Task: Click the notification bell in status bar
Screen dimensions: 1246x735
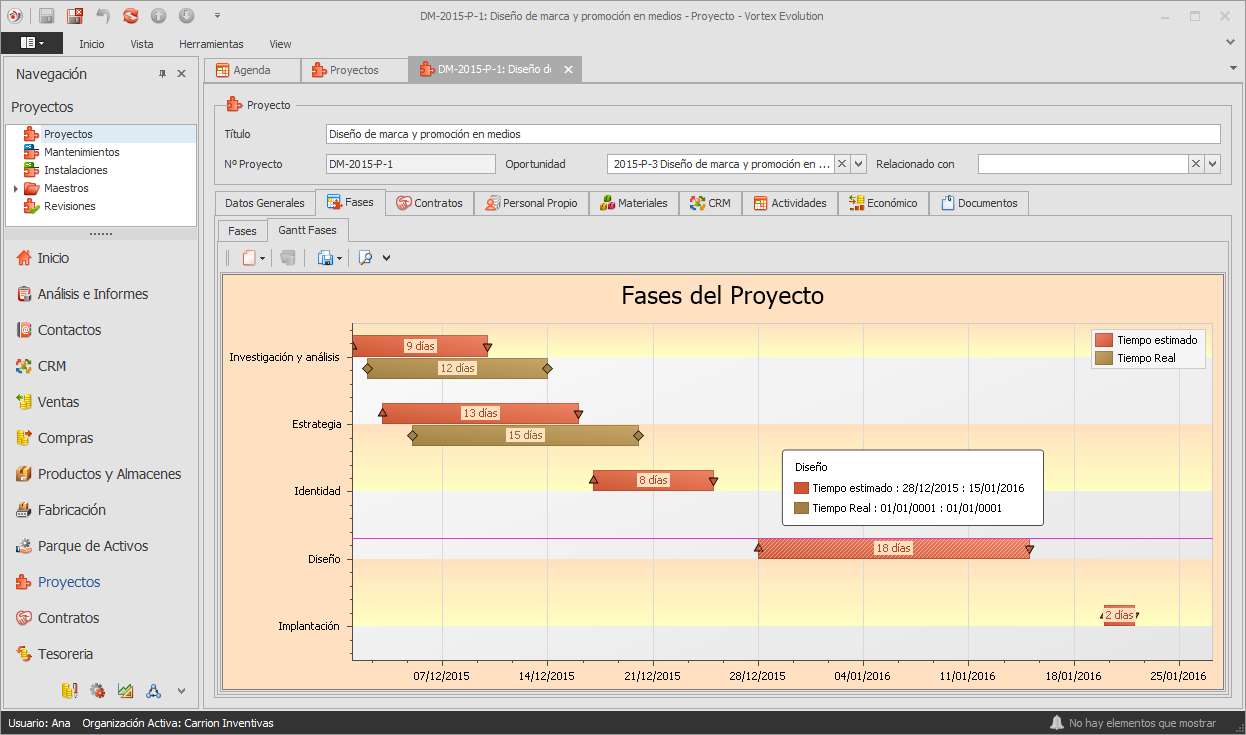Action: tap(1057, 722)
